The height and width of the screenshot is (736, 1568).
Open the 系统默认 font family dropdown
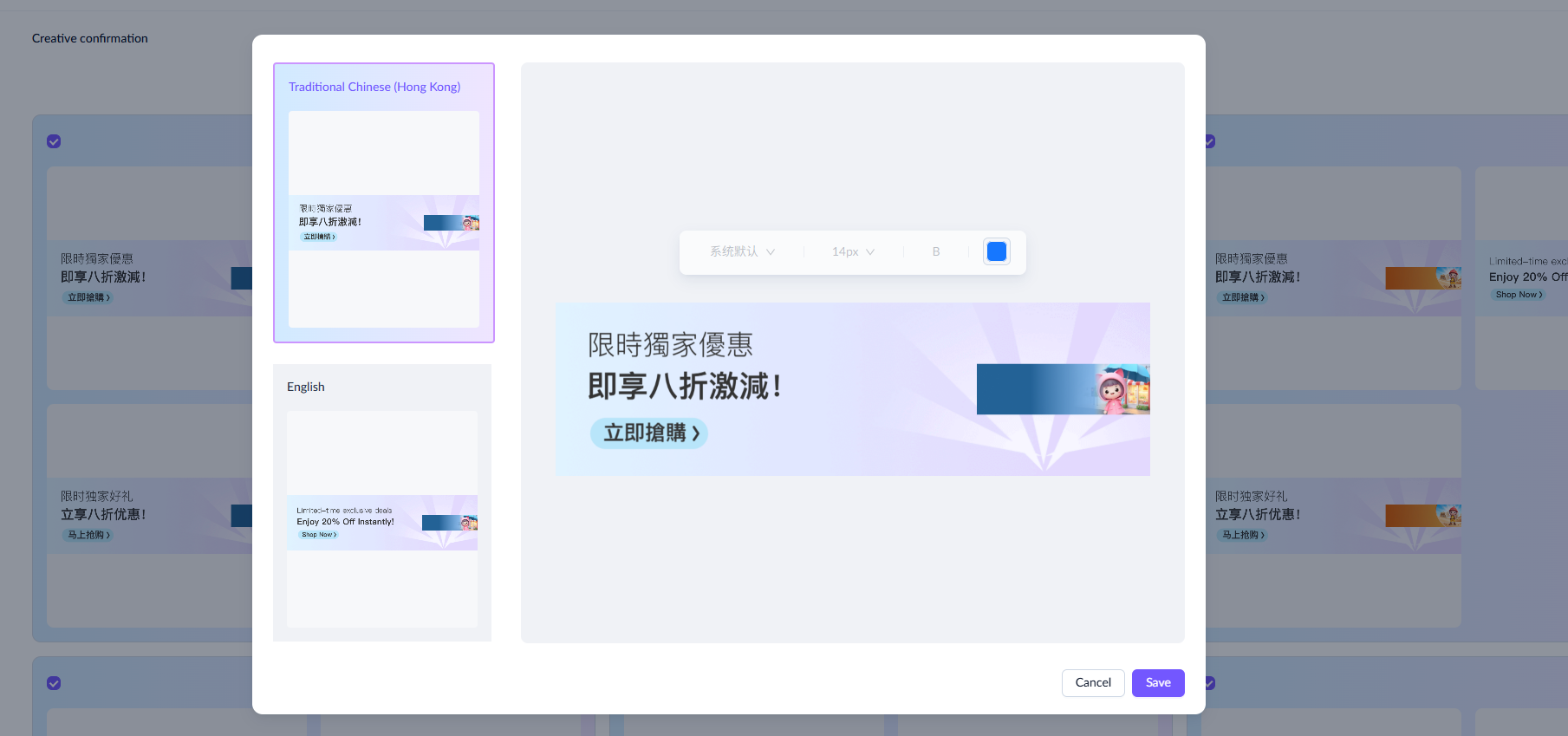coord(742,251)
